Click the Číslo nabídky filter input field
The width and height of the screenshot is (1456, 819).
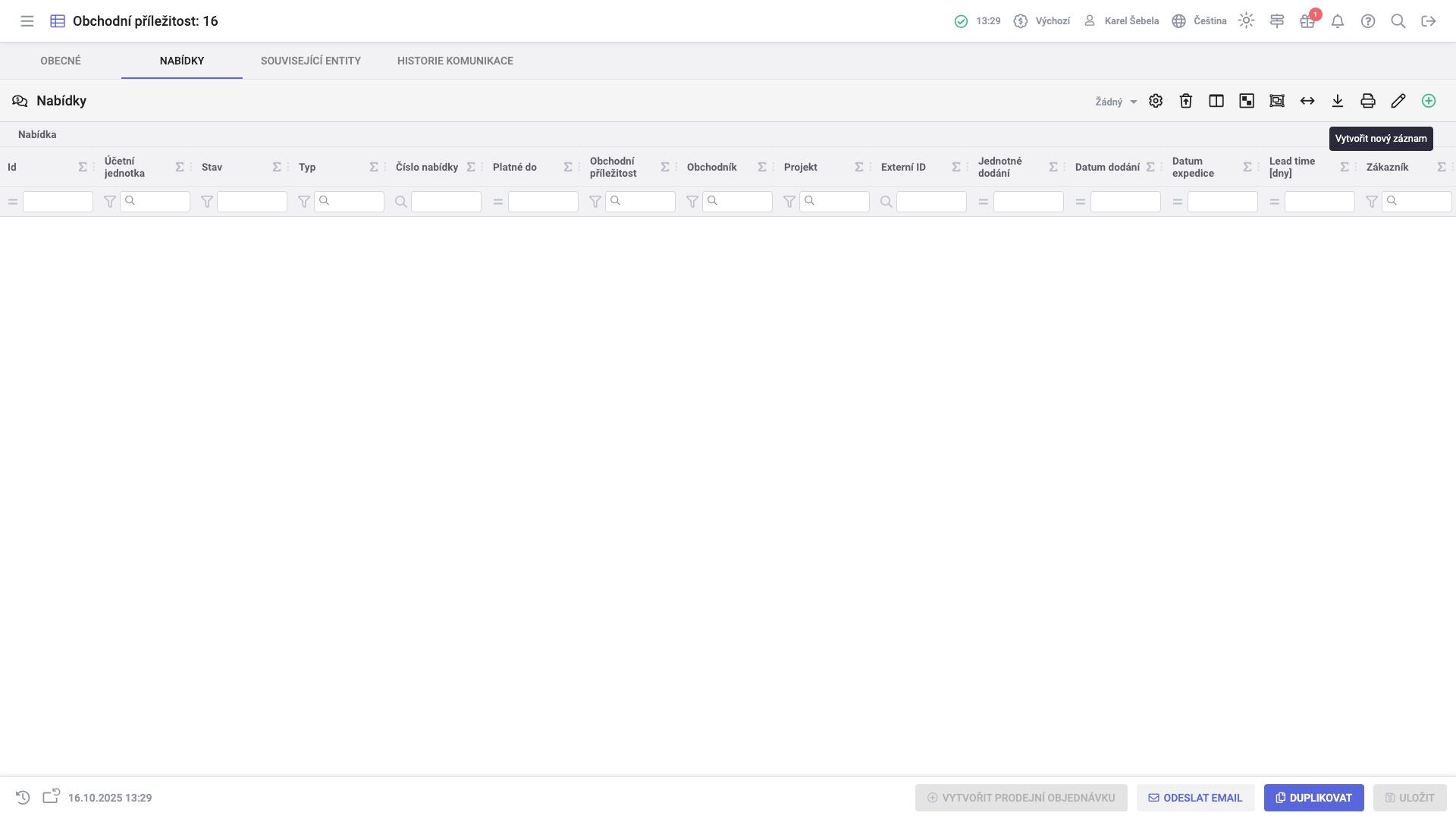point(446,202)
